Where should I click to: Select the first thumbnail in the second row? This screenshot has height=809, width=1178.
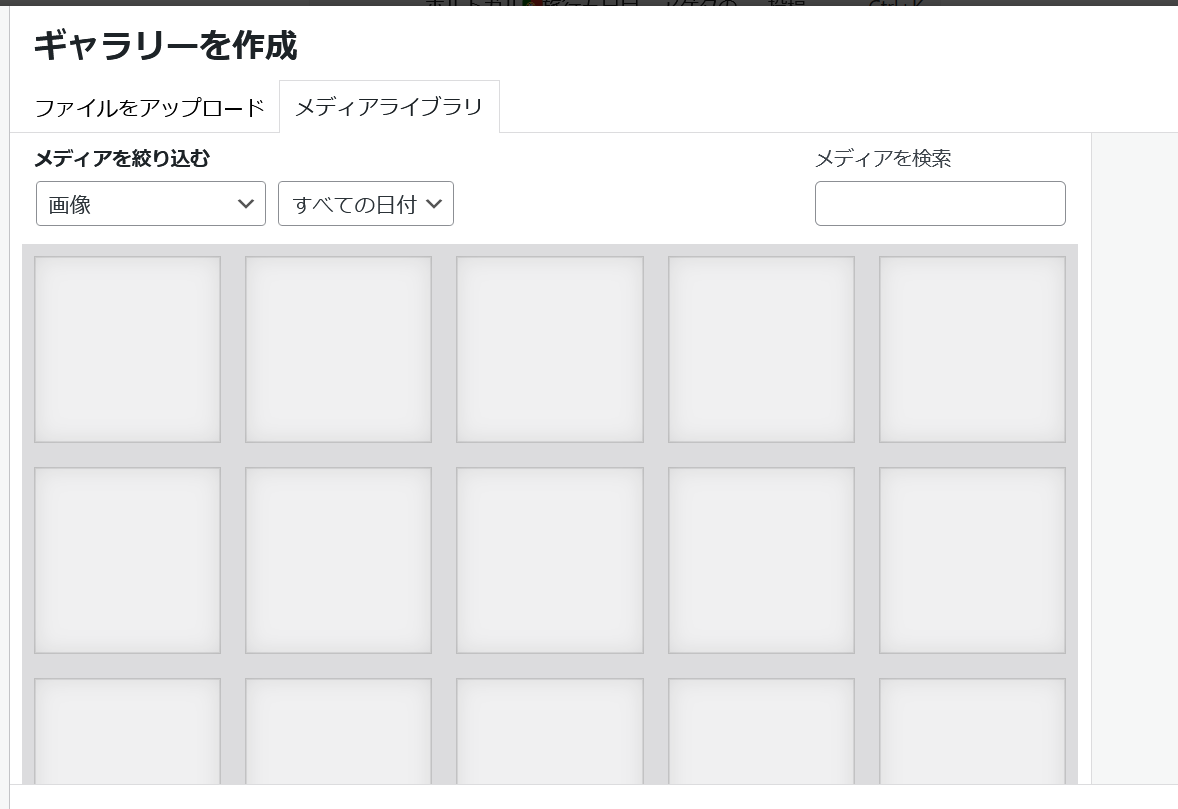coord(127,560)
